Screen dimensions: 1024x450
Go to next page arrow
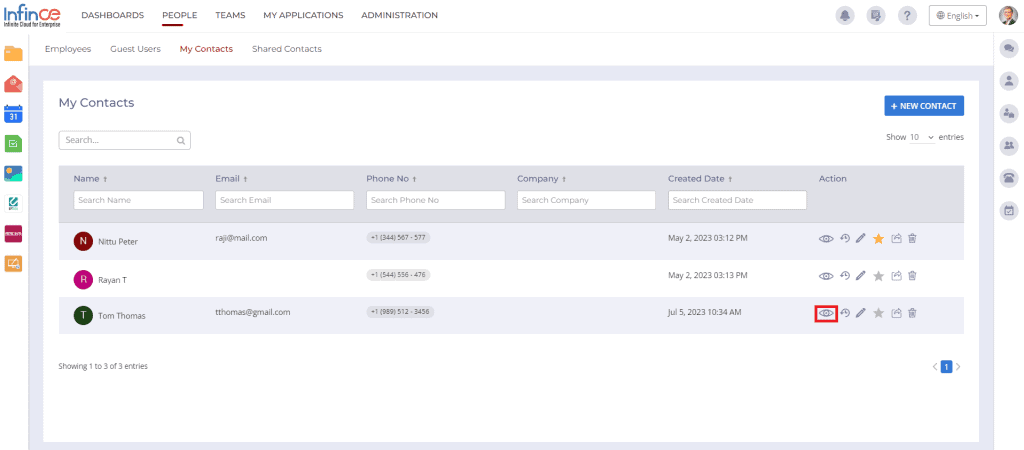(958, 367)
